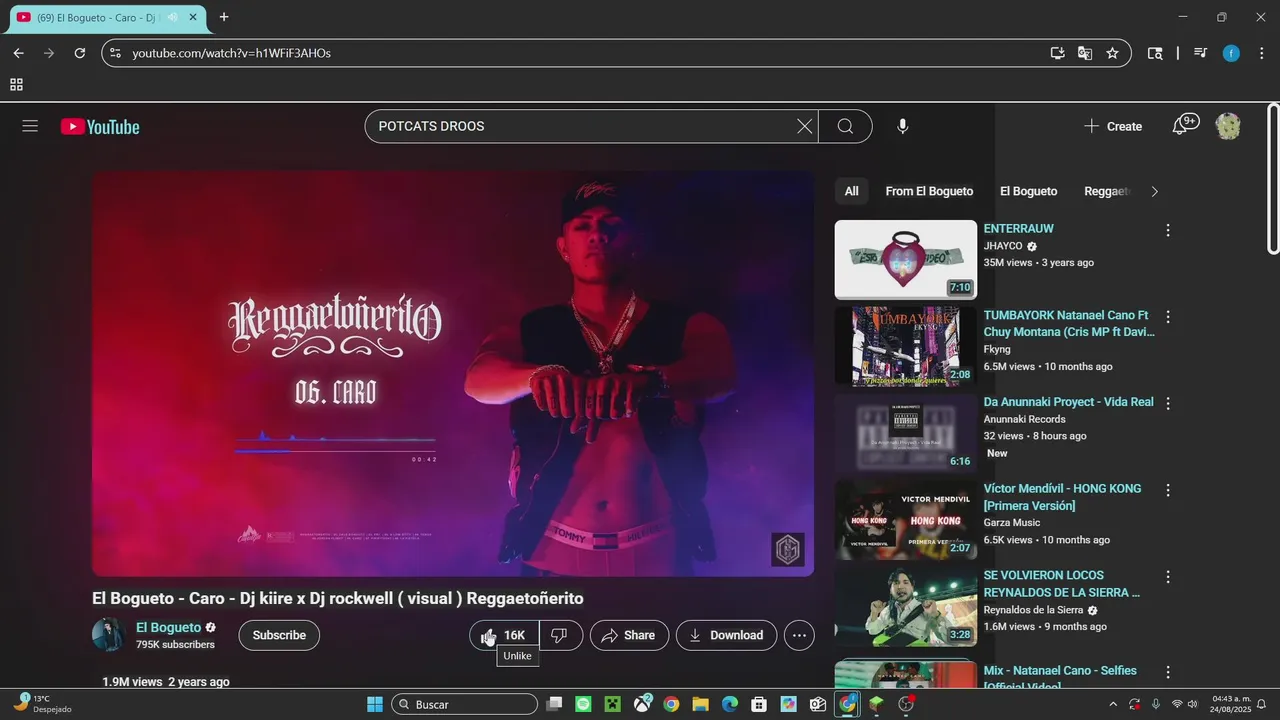Open options for the TUMBAYORK video

(1167, 317)
